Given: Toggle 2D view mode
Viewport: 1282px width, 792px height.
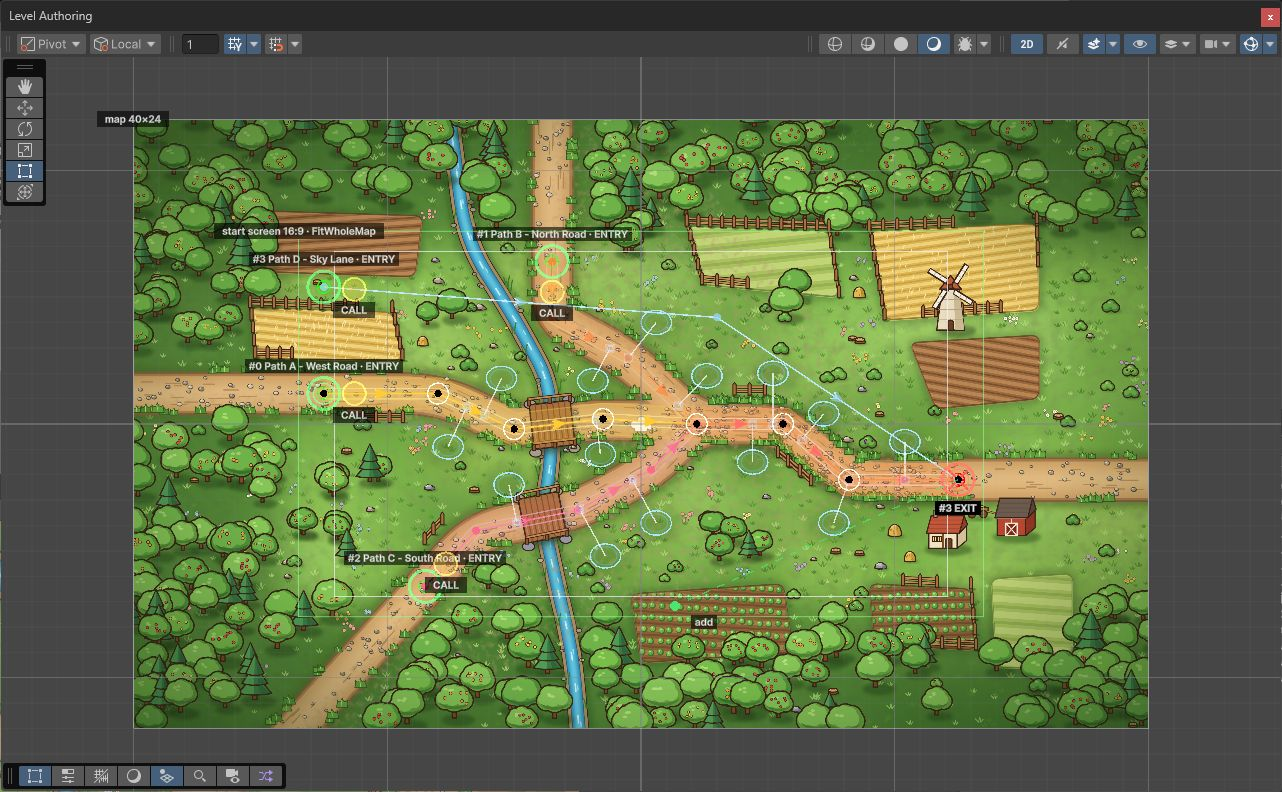Looking at the screenshot, I should click(1027, 44).
